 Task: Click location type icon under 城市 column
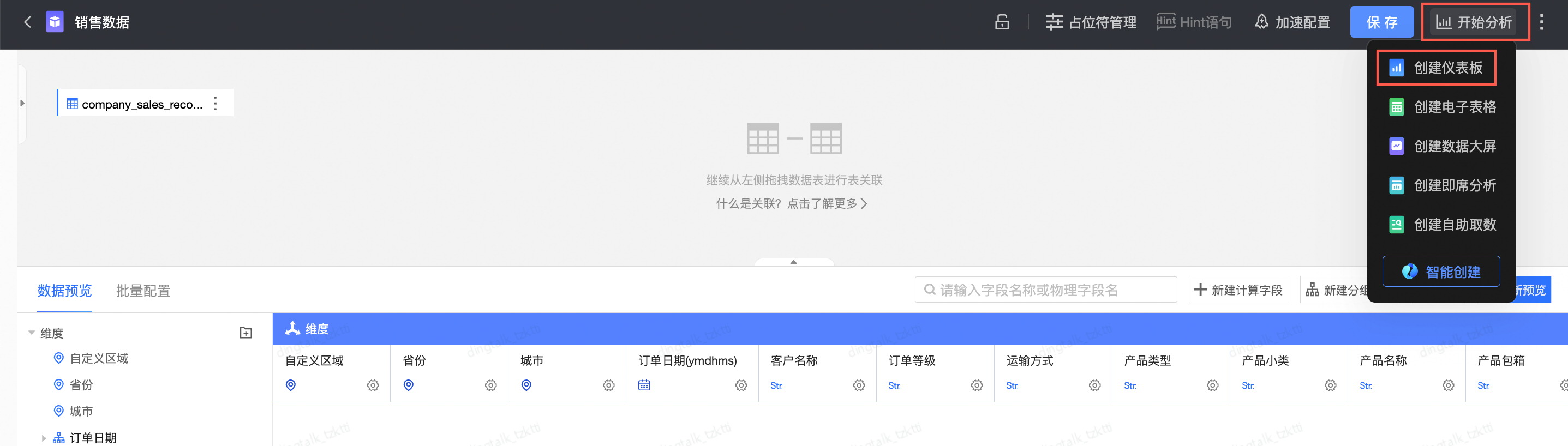point(526,386)
